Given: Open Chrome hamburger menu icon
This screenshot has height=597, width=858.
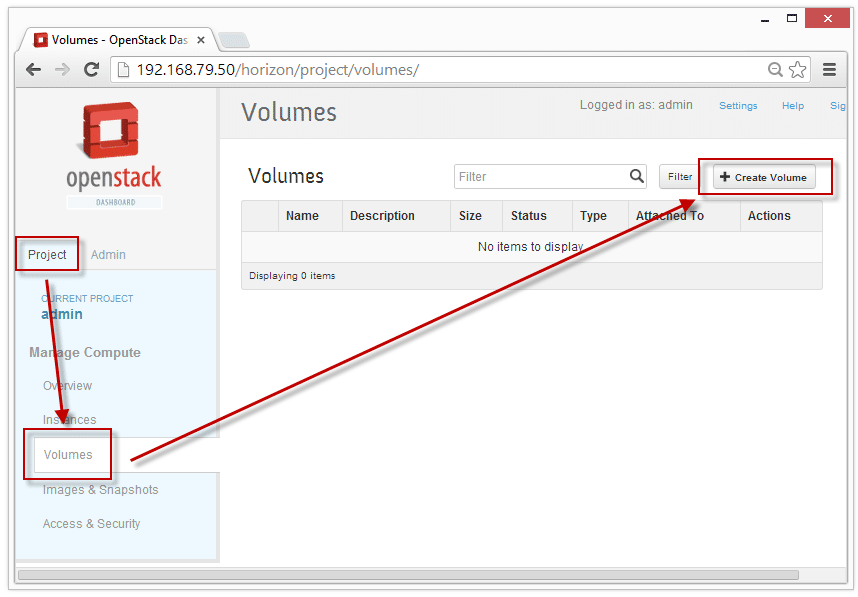Looking at the screenshot, I should (829, 70).
